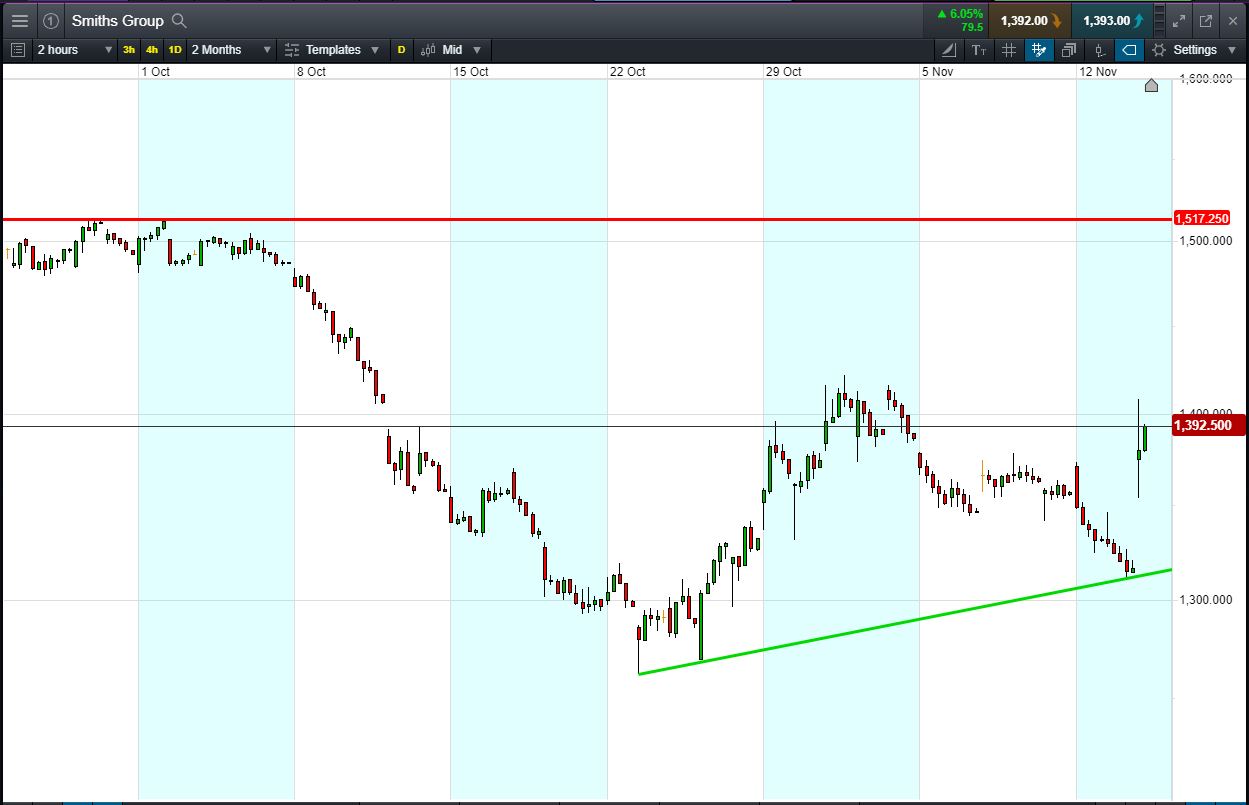Open the hamburger main menu
The image size is (1249, 805).
point(19,20)
